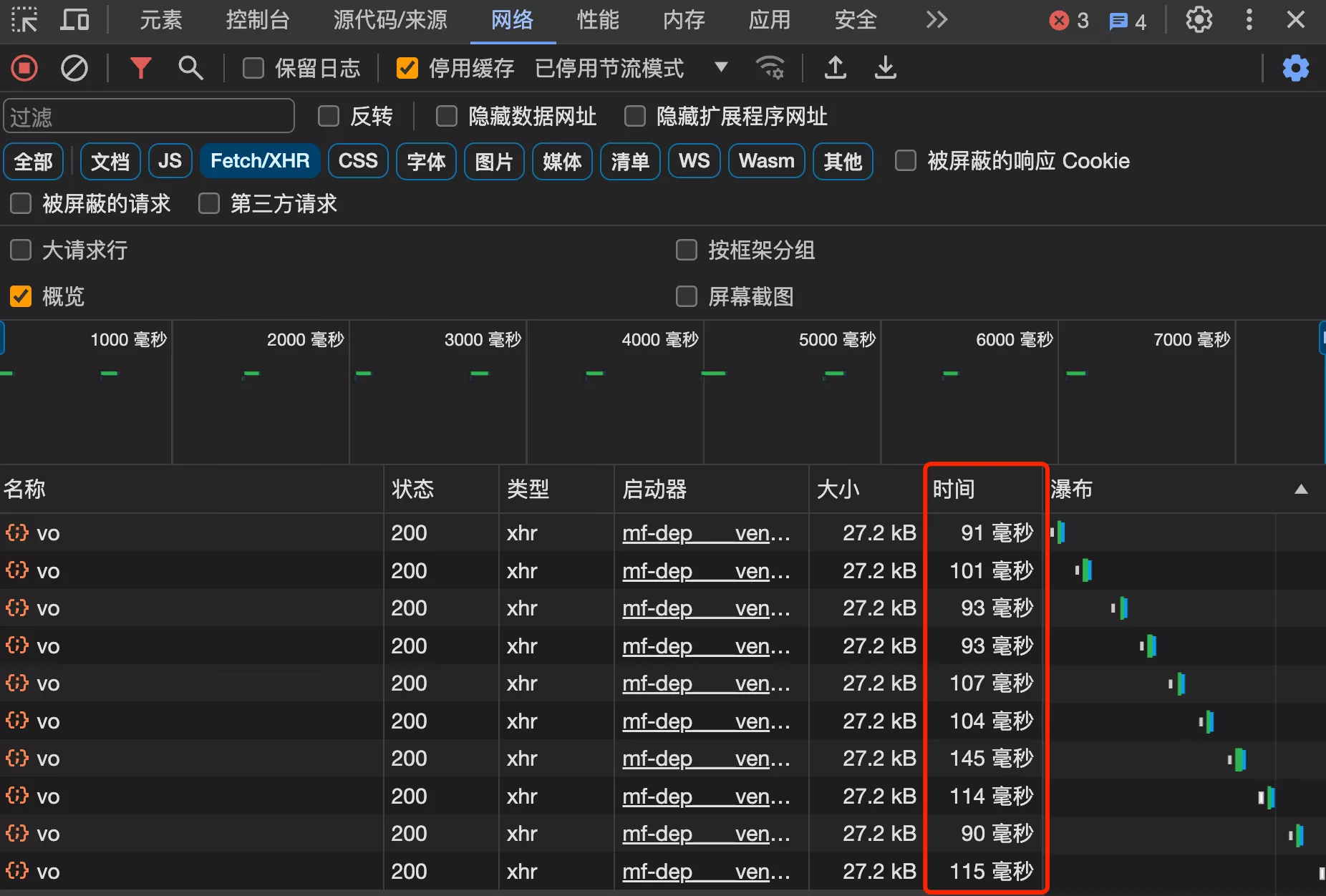Select the Fetch/XHR filter

coord(260,162)
